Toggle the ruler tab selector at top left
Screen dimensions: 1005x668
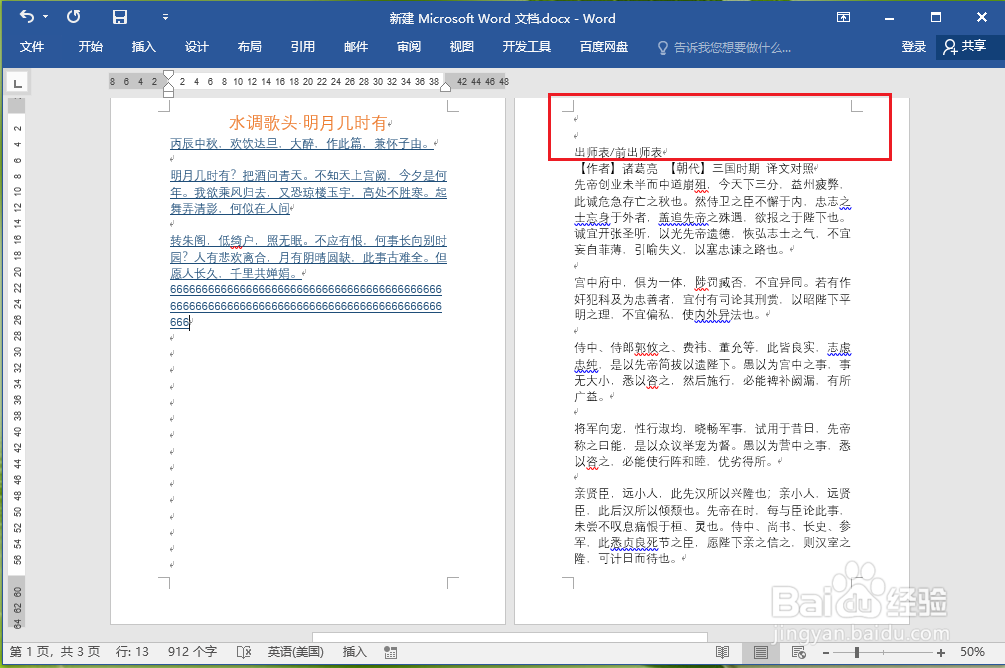pyautogui.click(x=17, y=83)
